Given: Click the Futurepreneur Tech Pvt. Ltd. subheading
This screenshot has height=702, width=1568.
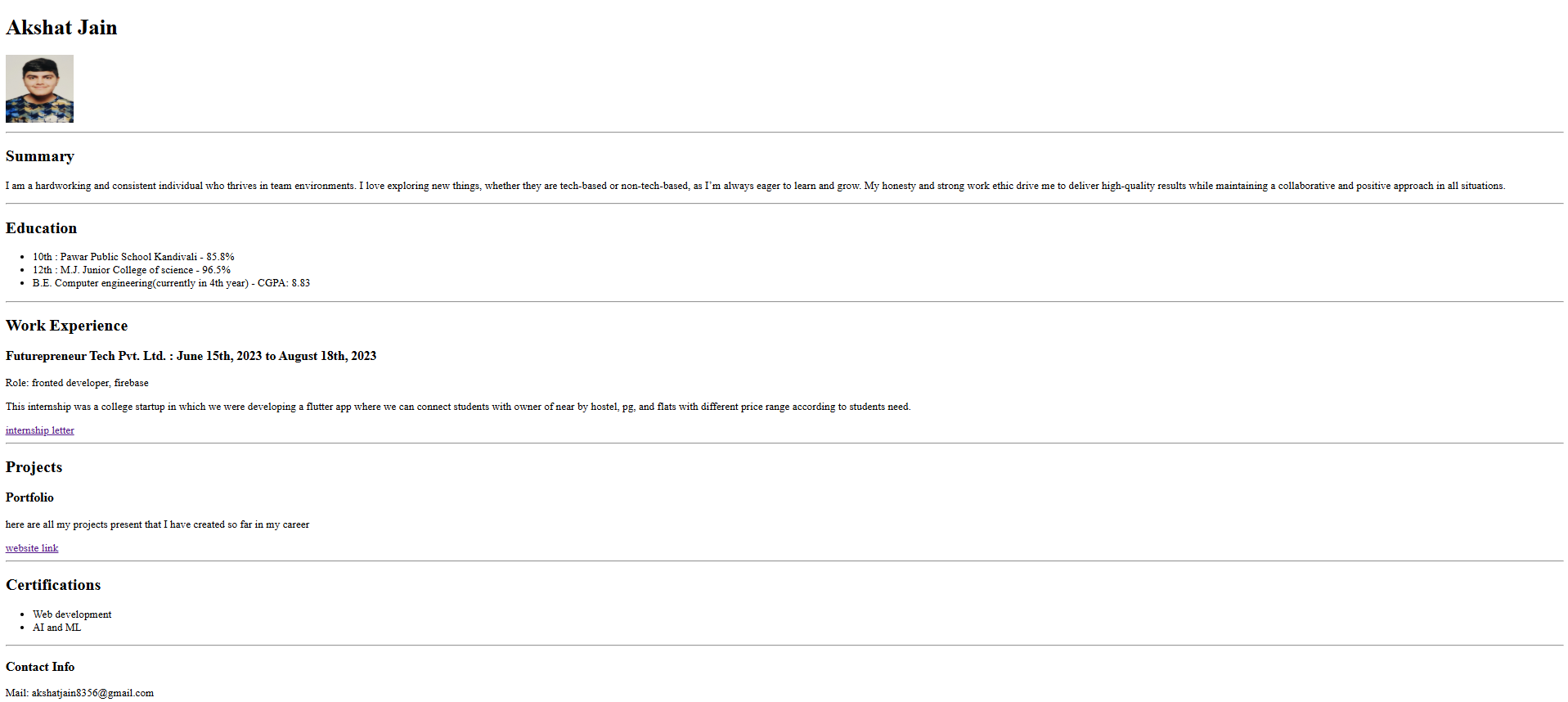Looking at the screenshot, I should pyautogui.click(x=191, y=356).
